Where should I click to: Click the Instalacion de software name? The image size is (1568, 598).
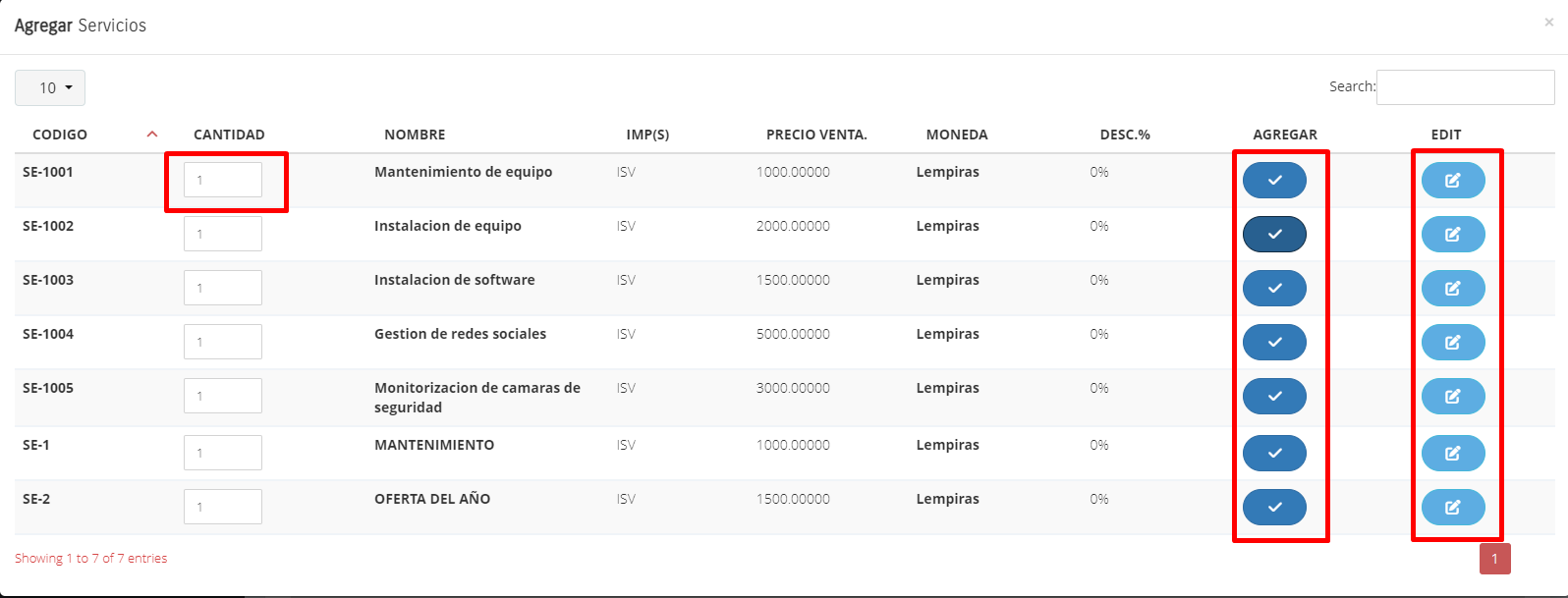[x=455, y=280]
